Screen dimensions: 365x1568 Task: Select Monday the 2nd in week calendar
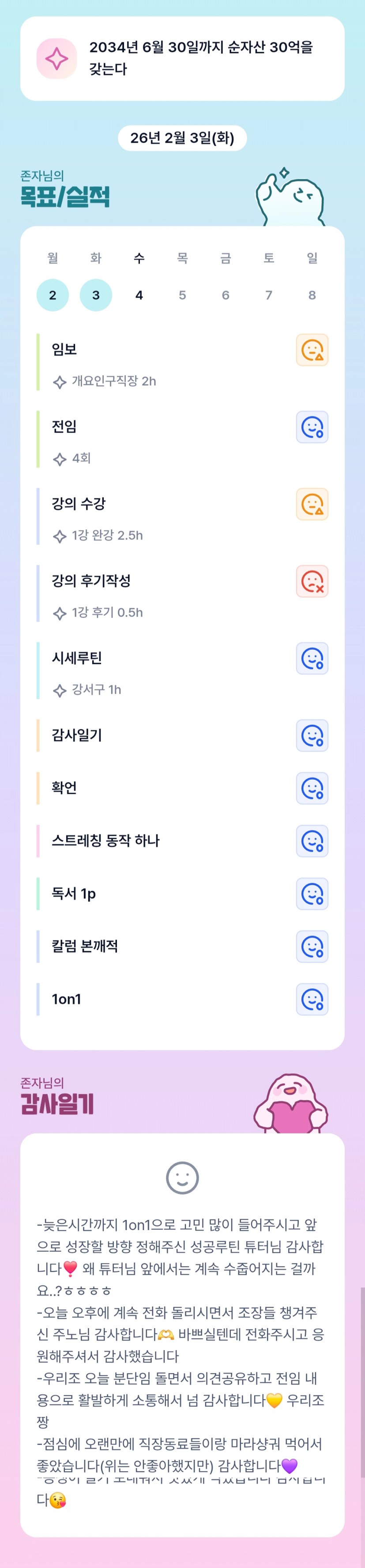coord(53,295)
